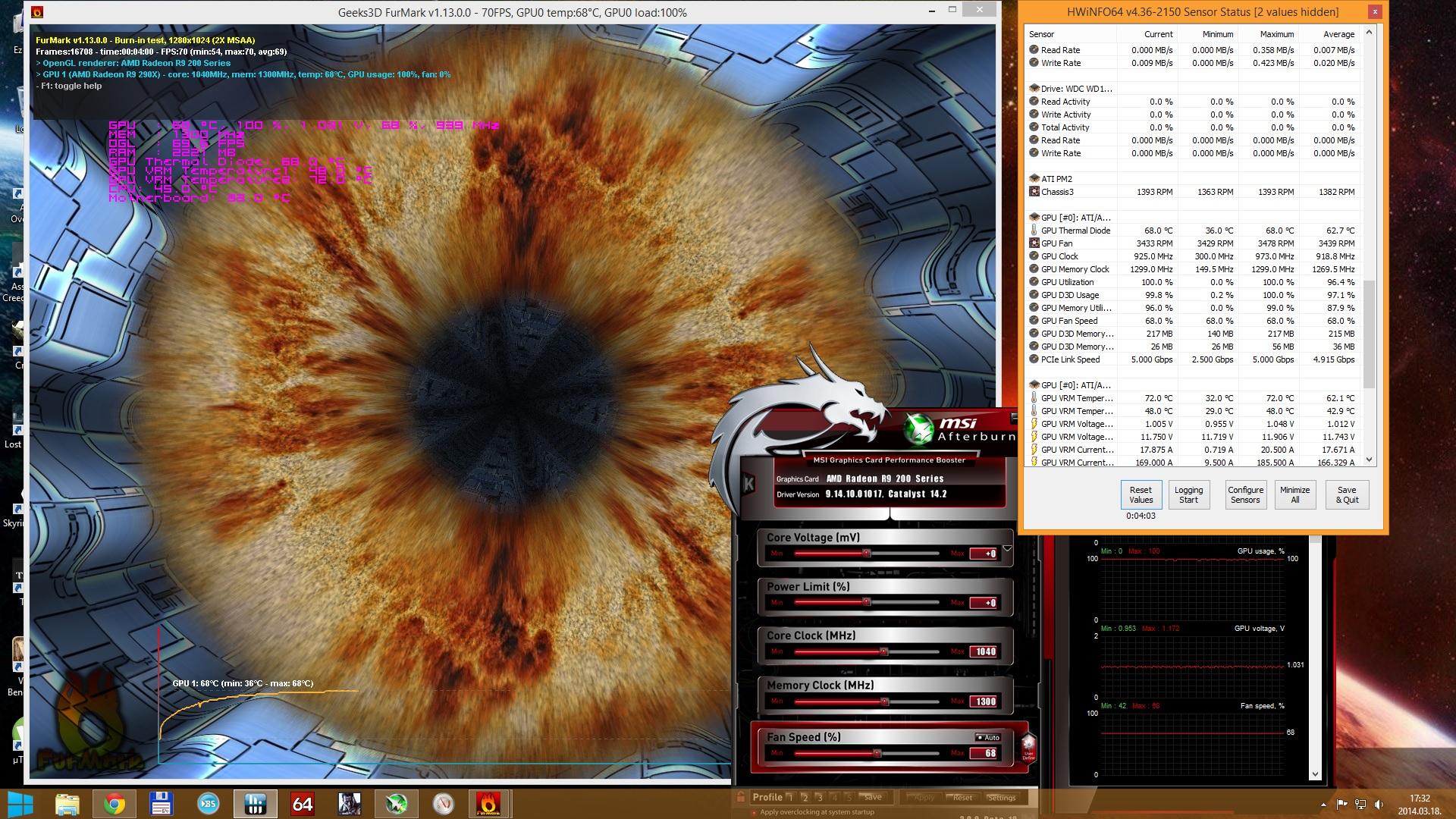The height and width of the screenshot is (819, 1456).
Task: Click the Current column header
Action: (1146, 34)
